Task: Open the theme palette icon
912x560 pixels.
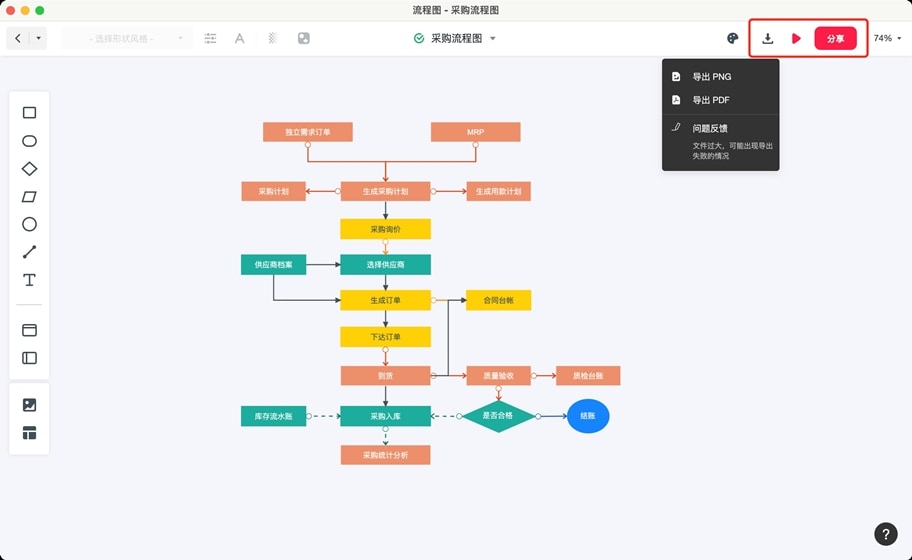Action: [x=732, y=38]
